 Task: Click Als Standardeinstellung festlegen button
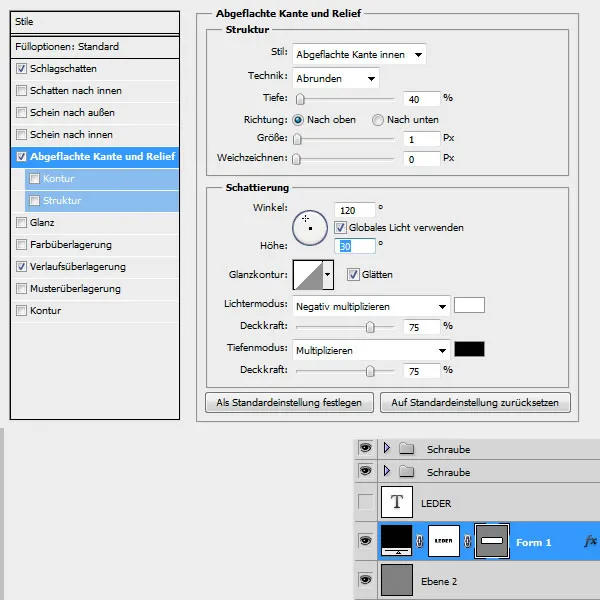click(x=290, y=402)
